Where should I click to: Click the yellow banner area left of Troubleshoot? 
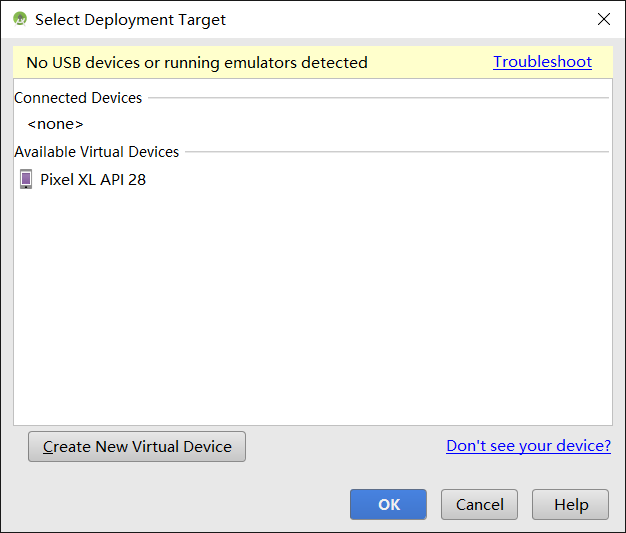point(430,62)
